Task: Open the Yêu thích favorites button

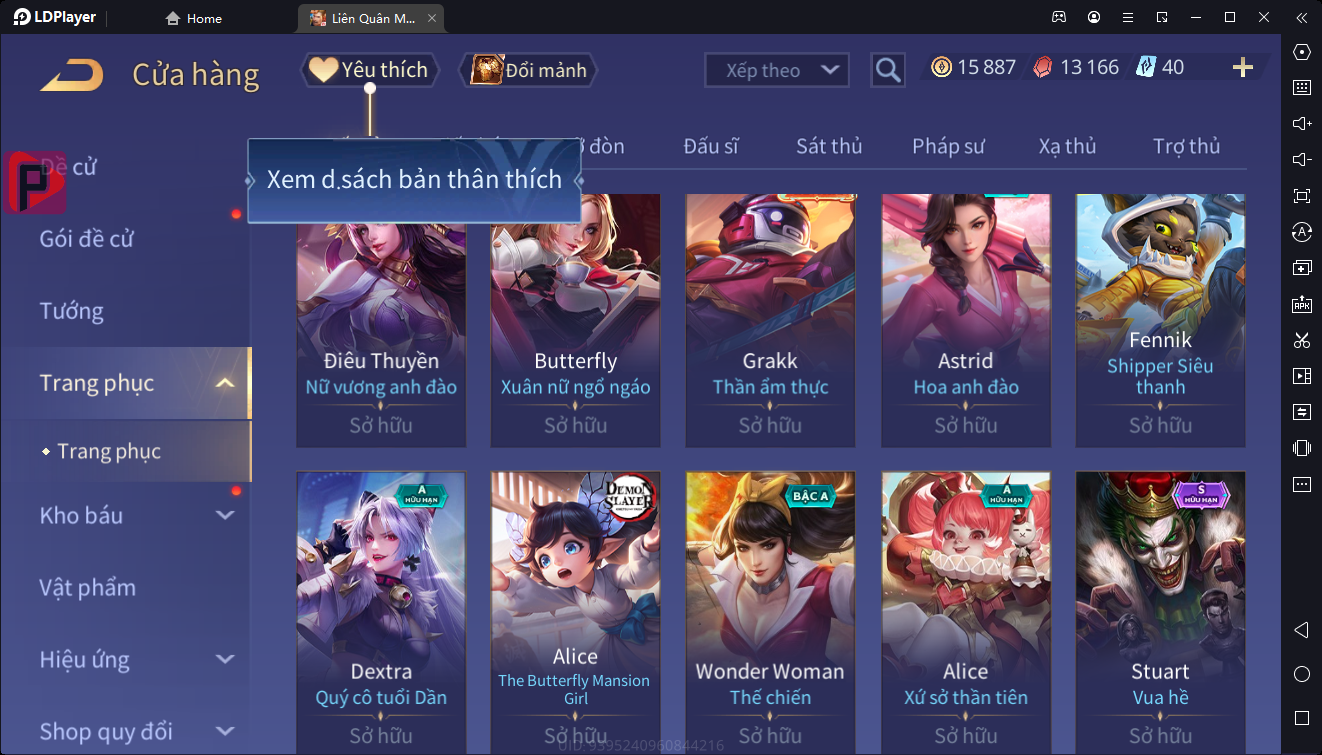Action: (x=370, y=70)
